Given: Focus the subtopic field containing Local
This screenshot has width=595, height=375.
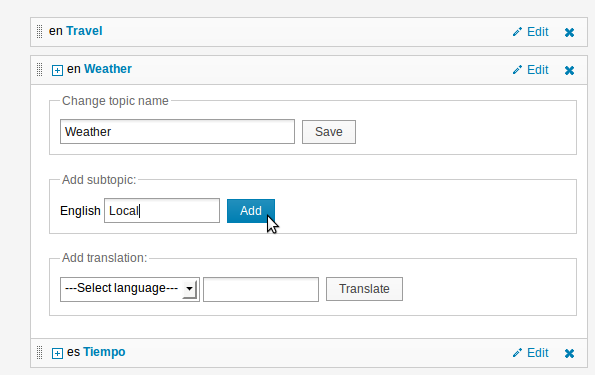Looking at the screenshot, I should [162, 211].
